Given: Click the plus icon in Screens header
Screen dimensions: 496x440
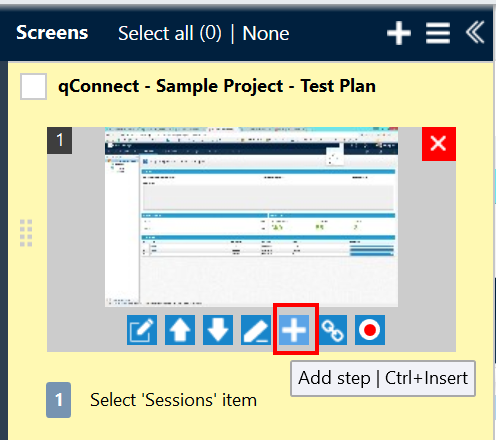Looking at the screenshot, I should (399, 33).
